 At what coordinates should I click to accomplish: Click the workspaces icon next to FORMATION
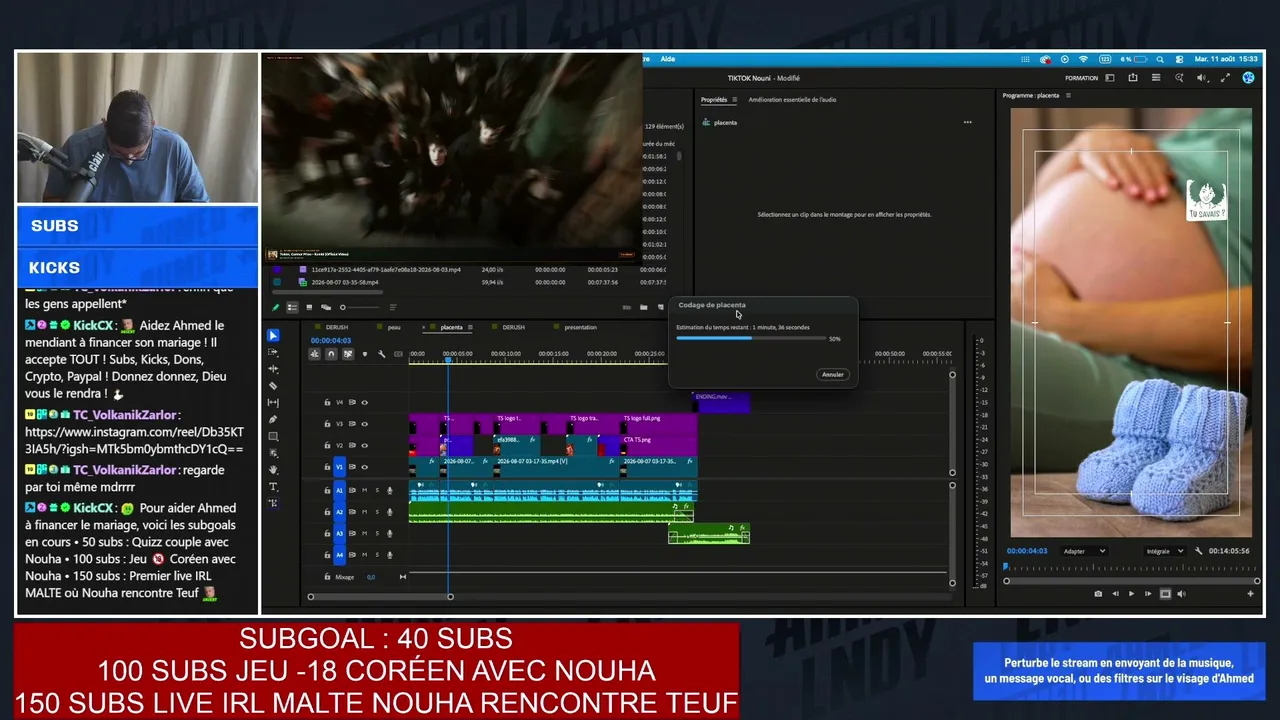coord(1110,78)
